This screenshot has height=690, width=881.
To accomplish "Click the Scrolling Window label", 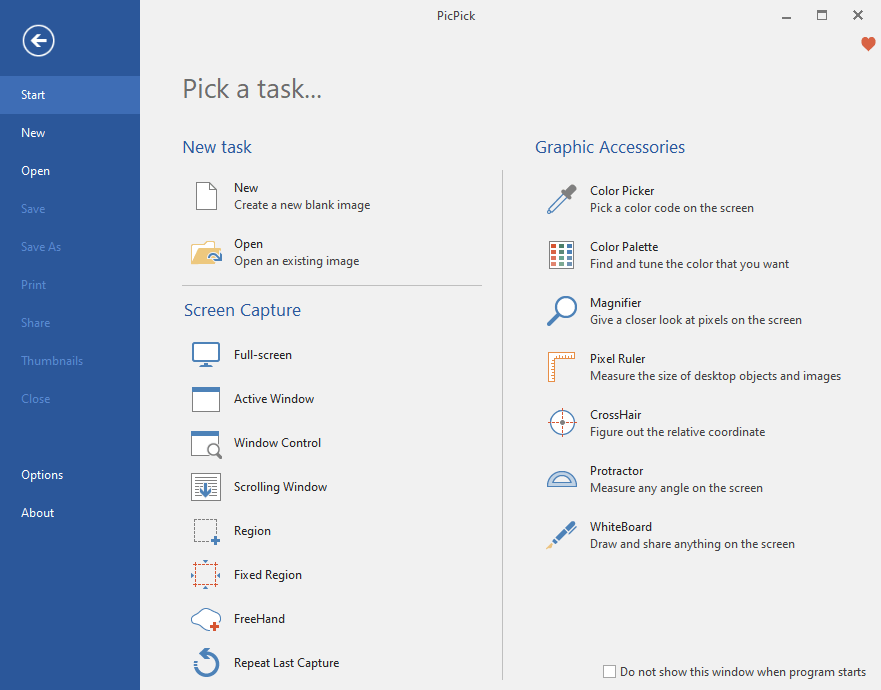I will pos(280,487).
